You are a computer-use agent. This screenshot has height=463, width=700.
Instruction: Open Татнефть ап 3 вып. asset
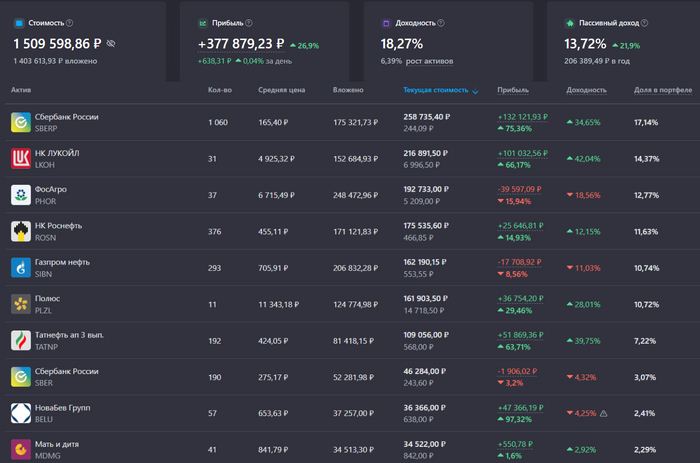[69, 334]
